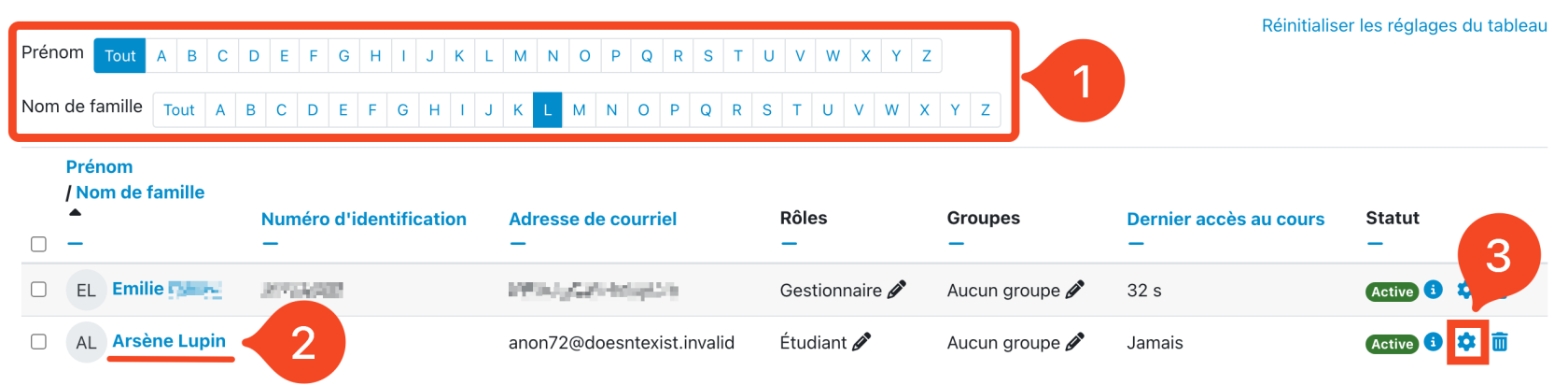Collapse the Adresse de courriel column
The height and width of the screenshot is (385, 1568).
point(518,244)
